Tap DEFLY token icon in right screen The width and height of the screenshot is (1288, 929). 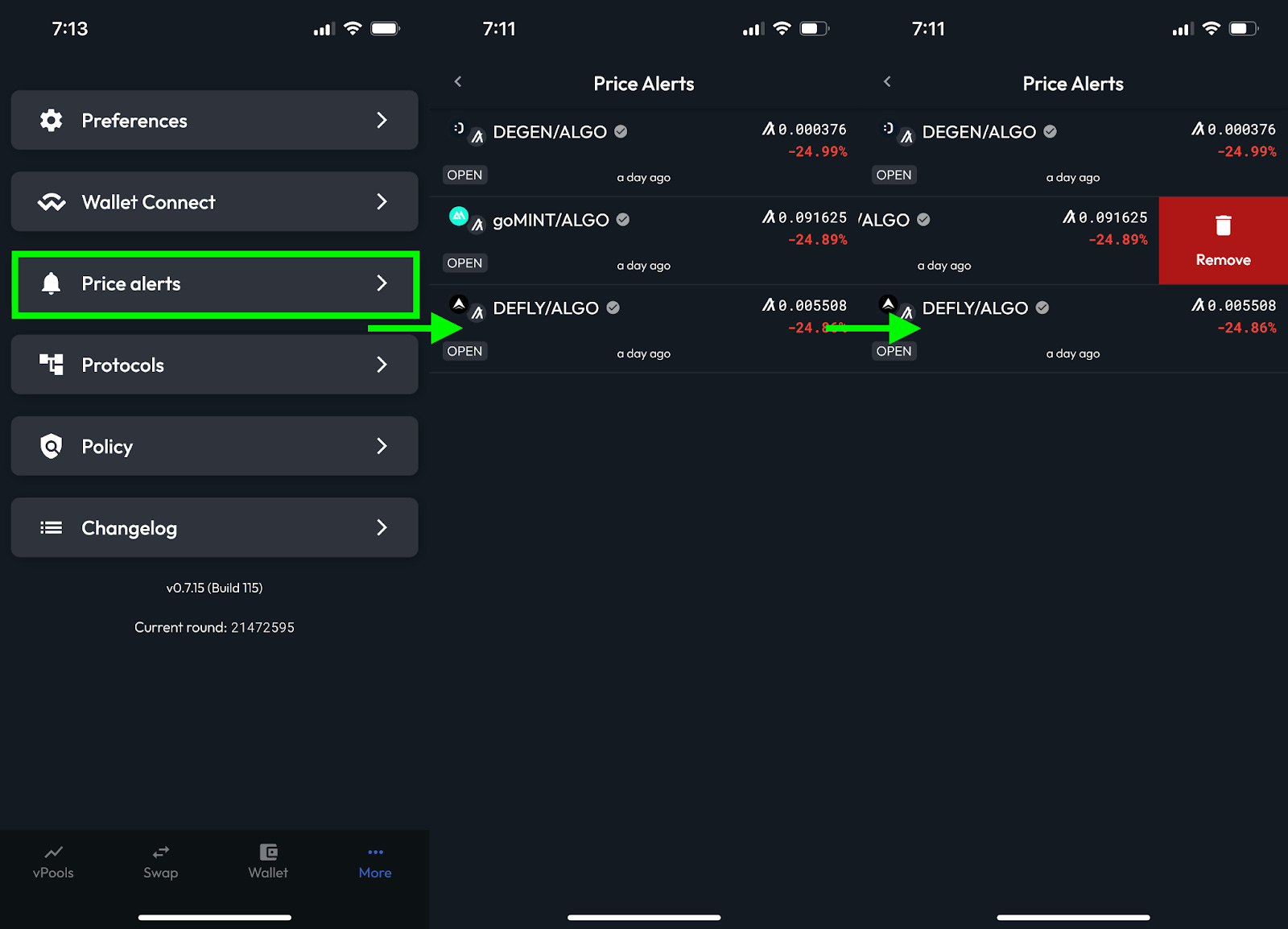click(x=888, y=303)
